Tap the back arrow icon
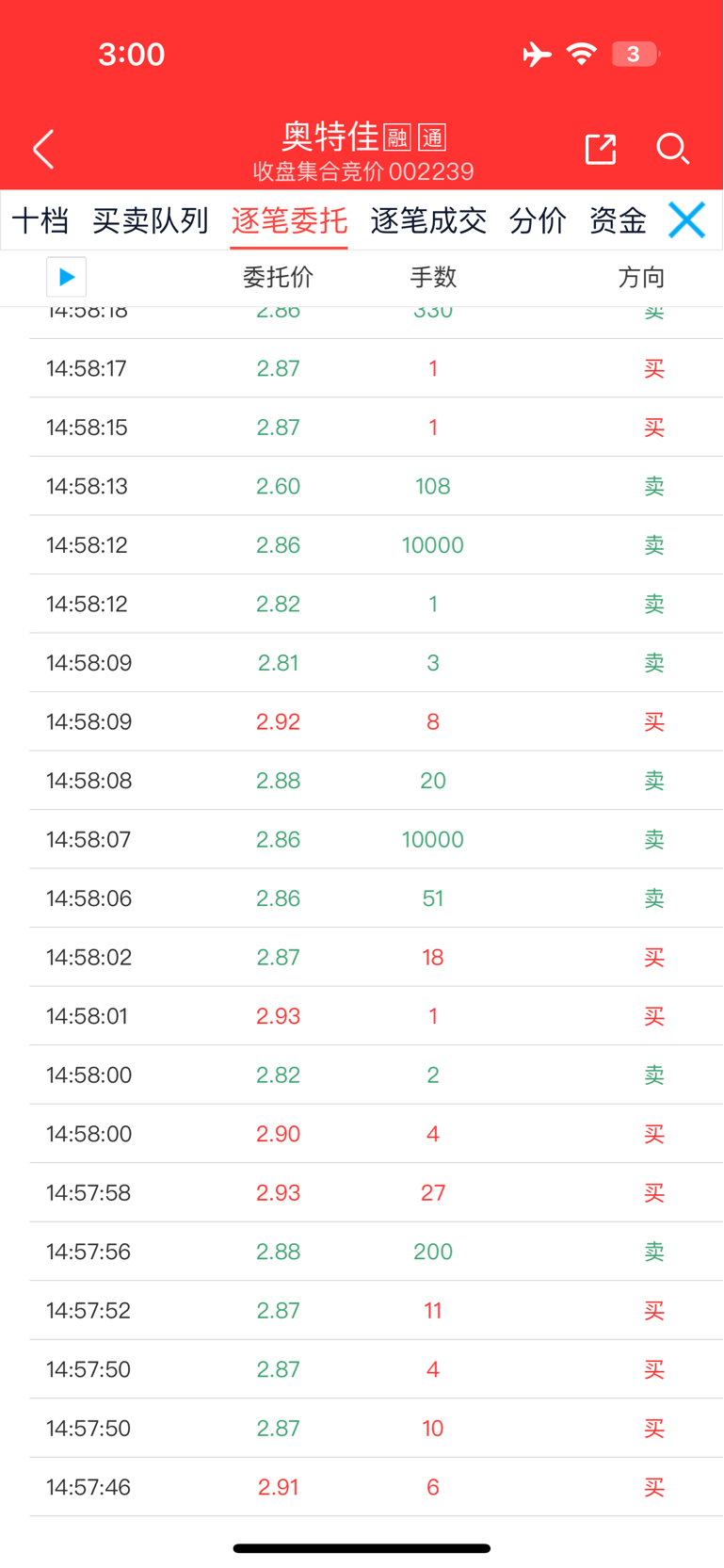The height and width of the screenshot is (1568, 724). [x=43, y=149]
